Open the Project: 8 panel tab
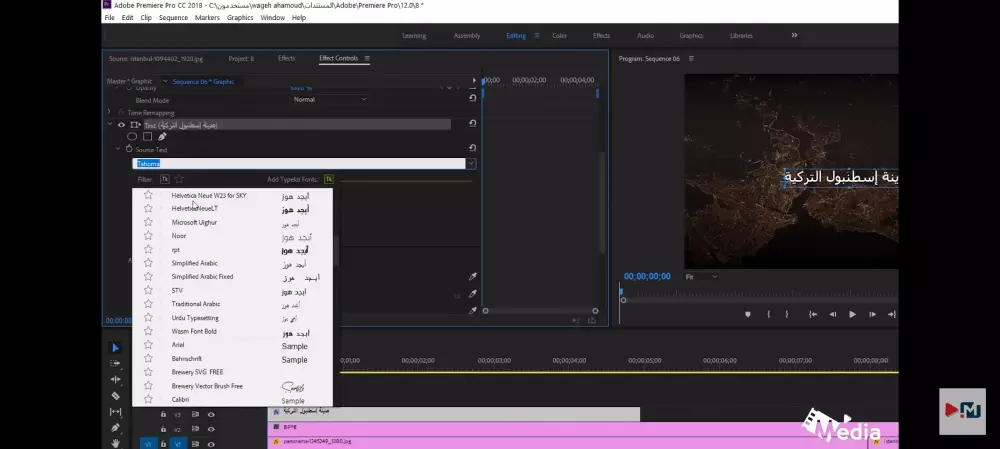This screenshot has width=1000, height=449. coord(241,59)
